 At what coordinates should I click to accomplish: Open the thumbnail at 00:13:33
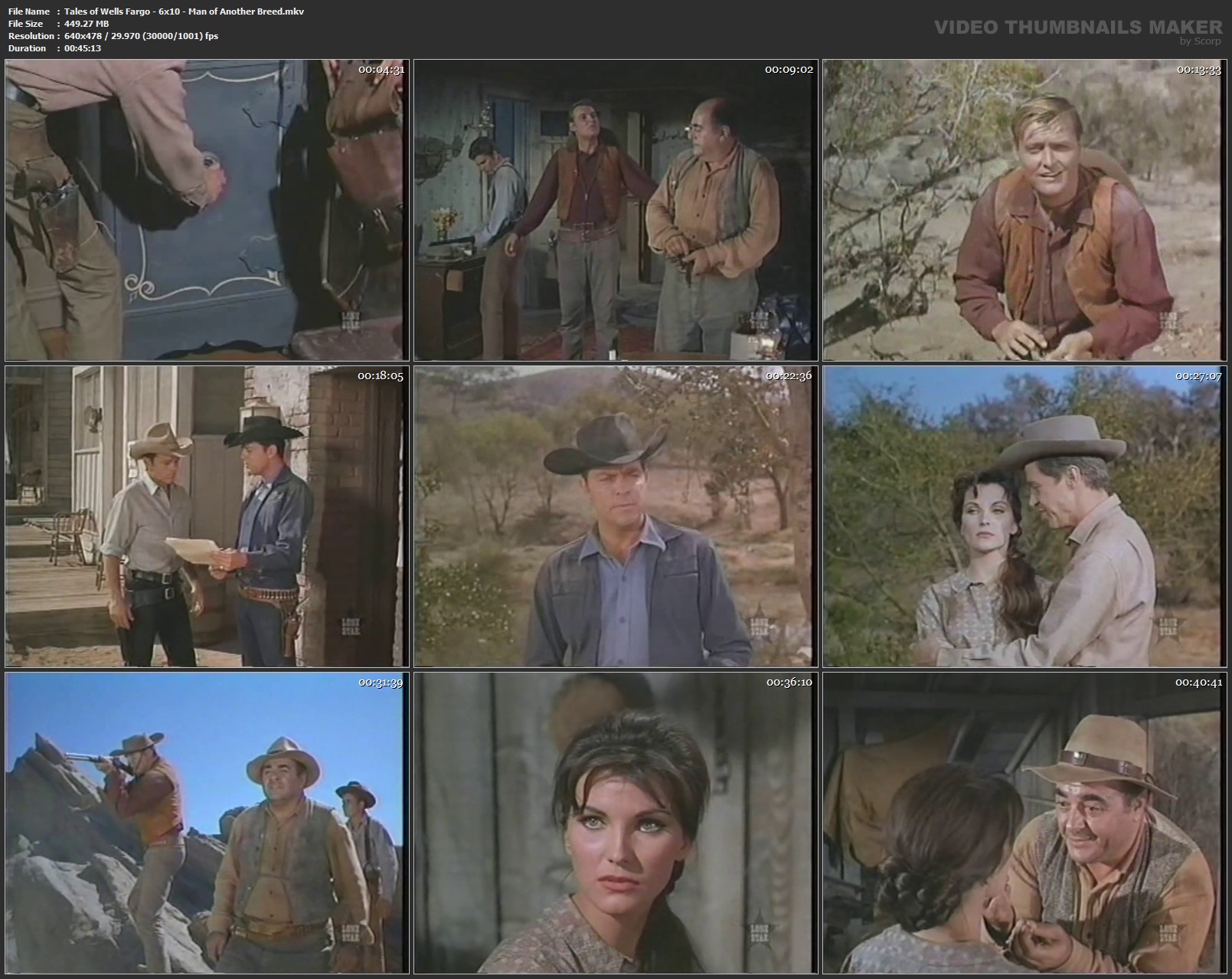point(1025,210)
